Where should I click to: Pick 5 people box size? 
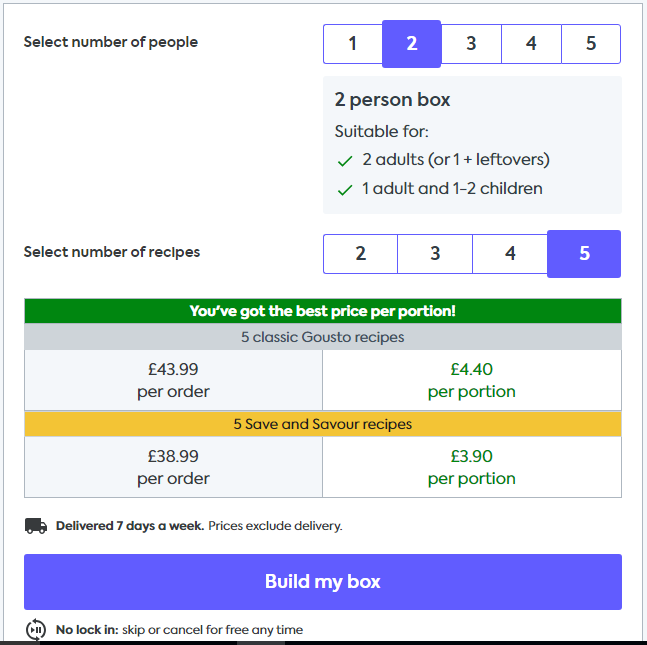(x=591, y=44)
